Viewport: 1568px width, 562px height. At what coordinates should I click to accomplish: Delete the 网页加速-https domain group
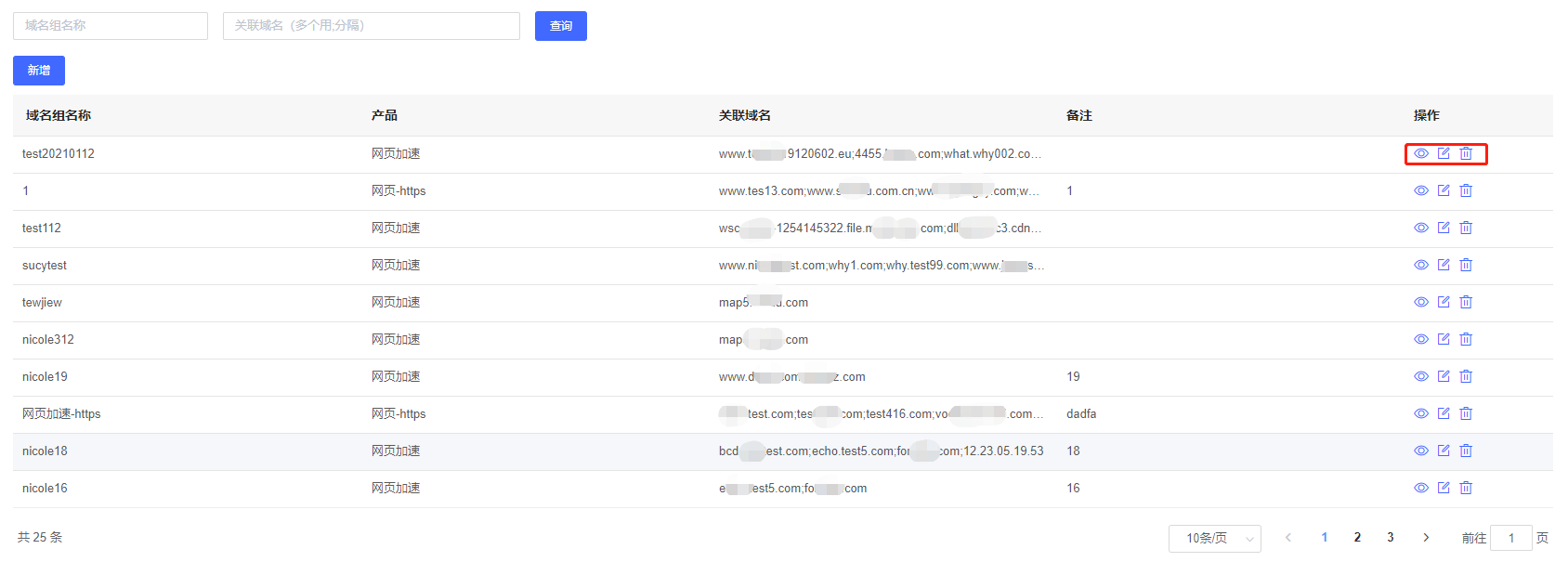1466,413
